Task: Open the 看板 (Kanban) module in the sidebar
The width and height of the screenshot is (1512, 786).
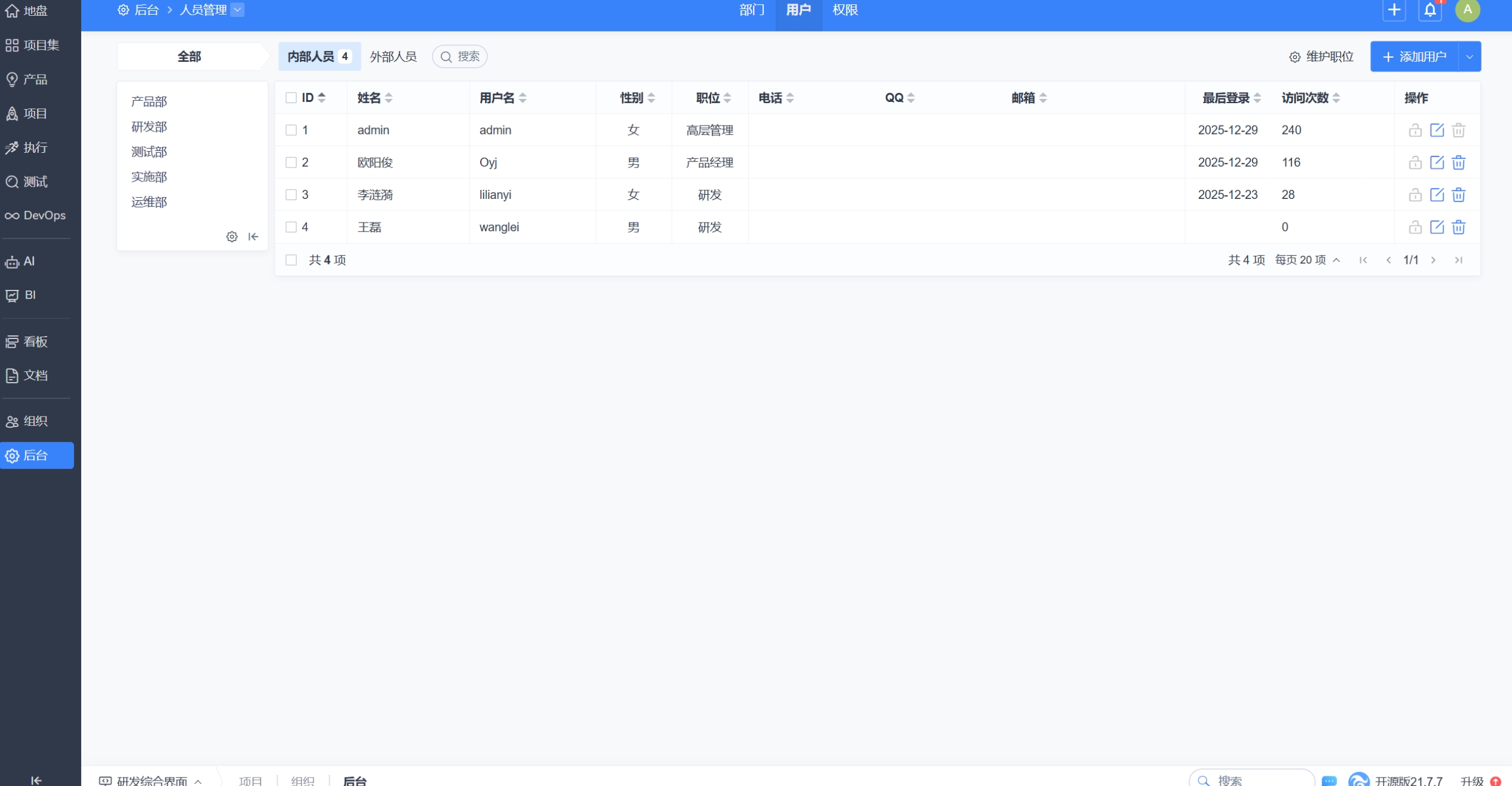Action: coord(35,341)
